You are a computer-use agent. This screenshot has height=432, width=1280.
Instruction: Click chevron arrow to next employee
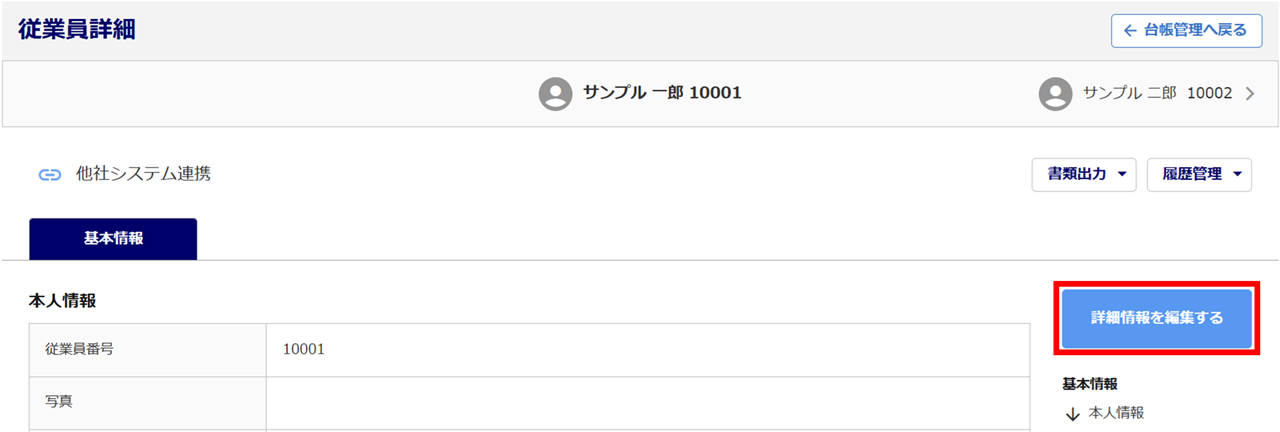1250,94
